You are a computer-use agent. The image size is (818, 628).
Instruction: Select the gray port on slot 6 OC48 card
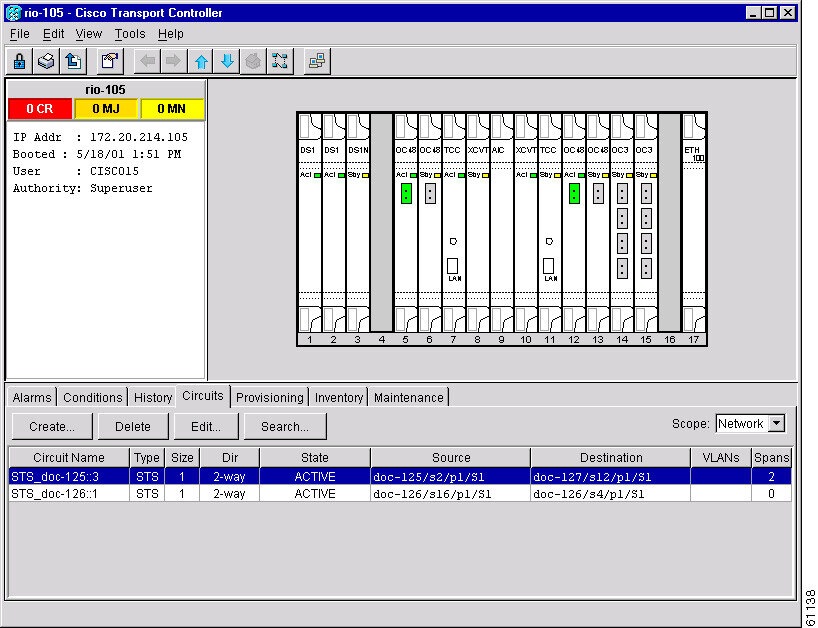pyautogui.click(x=430, y=194)
